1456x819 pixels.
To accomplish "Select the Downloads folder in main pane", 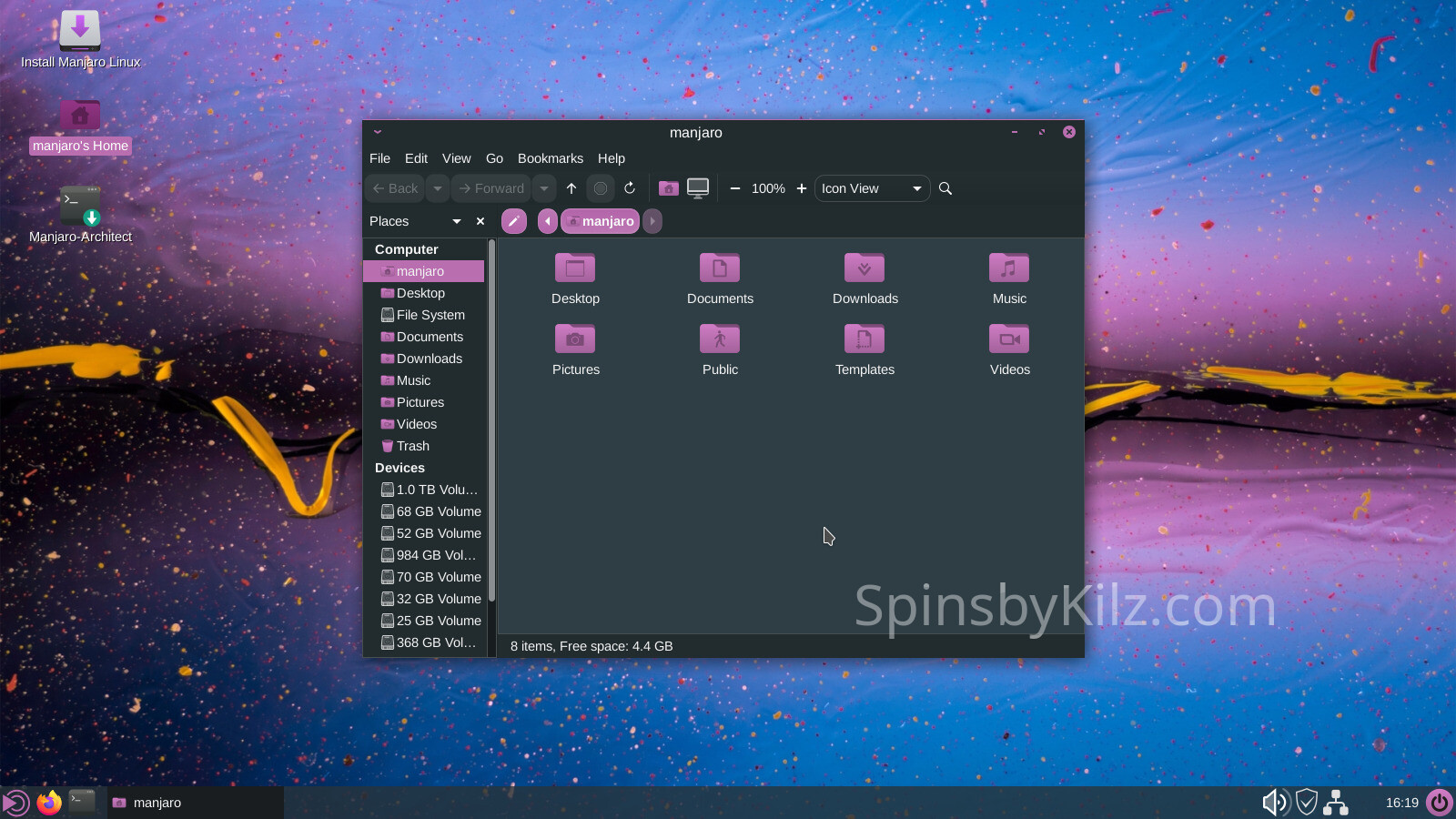I will click(x=864, y=278).
